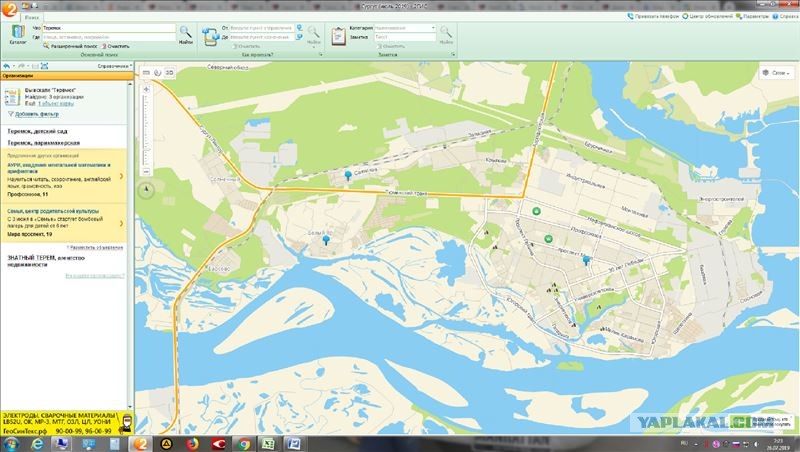Zoom out the map with minus button
The image size is (800, 452).
(146, 171)
